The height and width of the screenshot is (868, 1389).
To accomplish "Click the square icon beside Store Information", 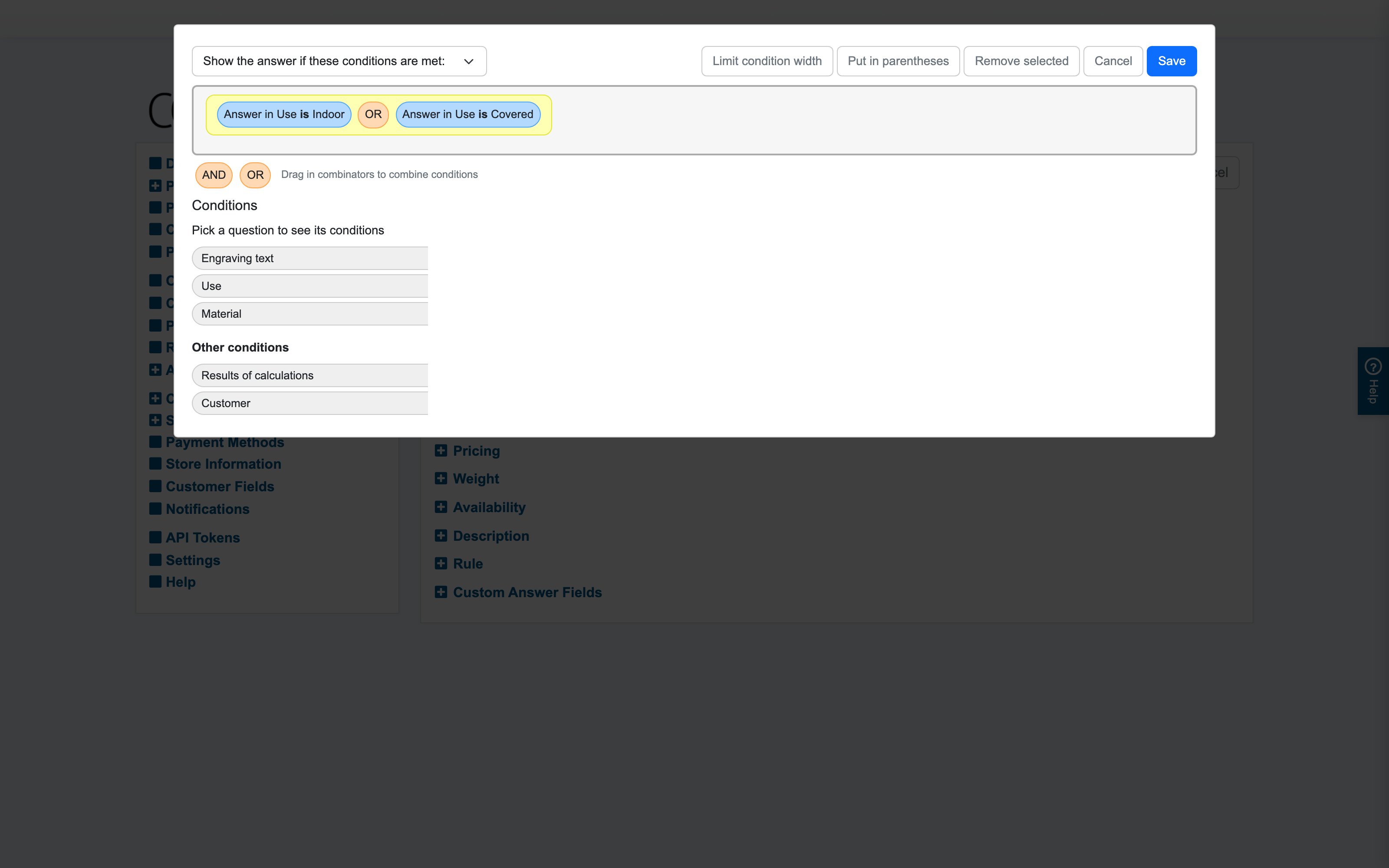I will 155,463.
